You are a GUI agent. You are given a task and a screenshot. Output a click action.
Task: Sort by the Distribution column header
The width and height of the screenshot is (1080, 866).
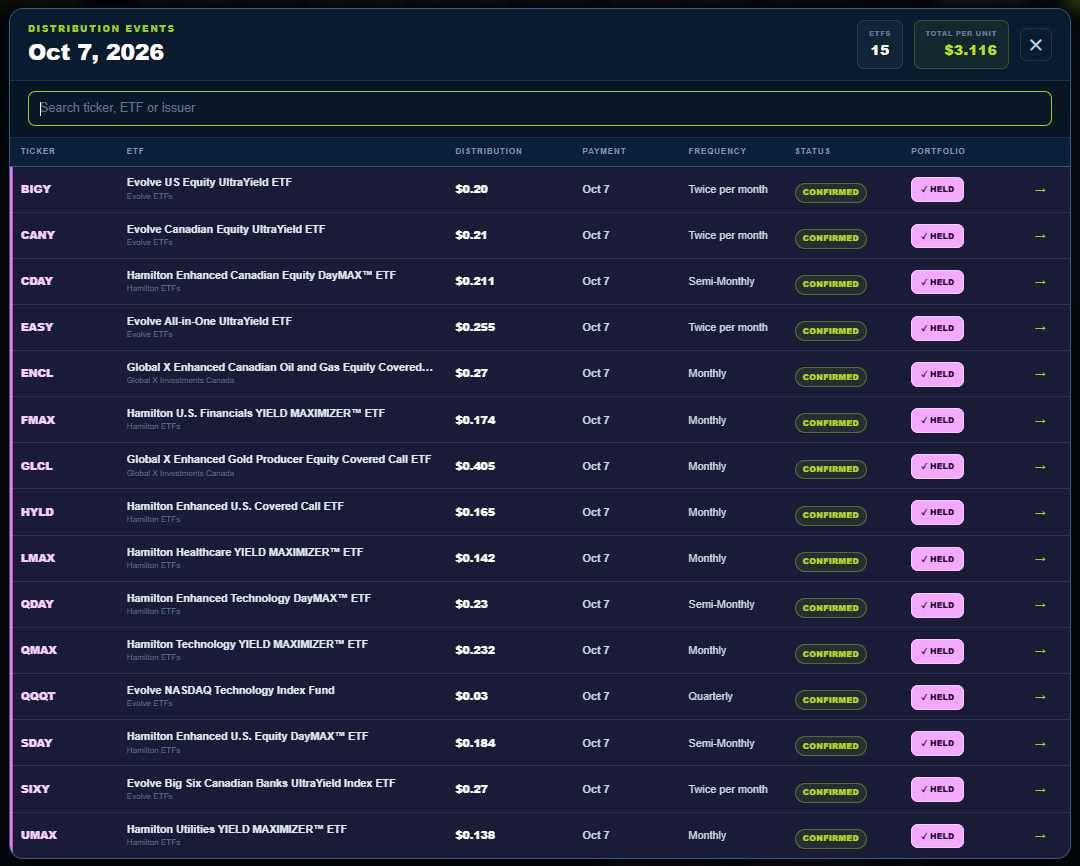click(488, 151)
